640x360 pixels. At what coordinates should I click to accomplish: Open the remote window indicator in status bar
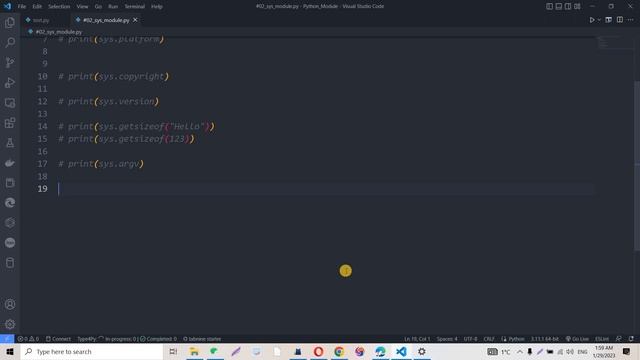[x=7, y=339]
